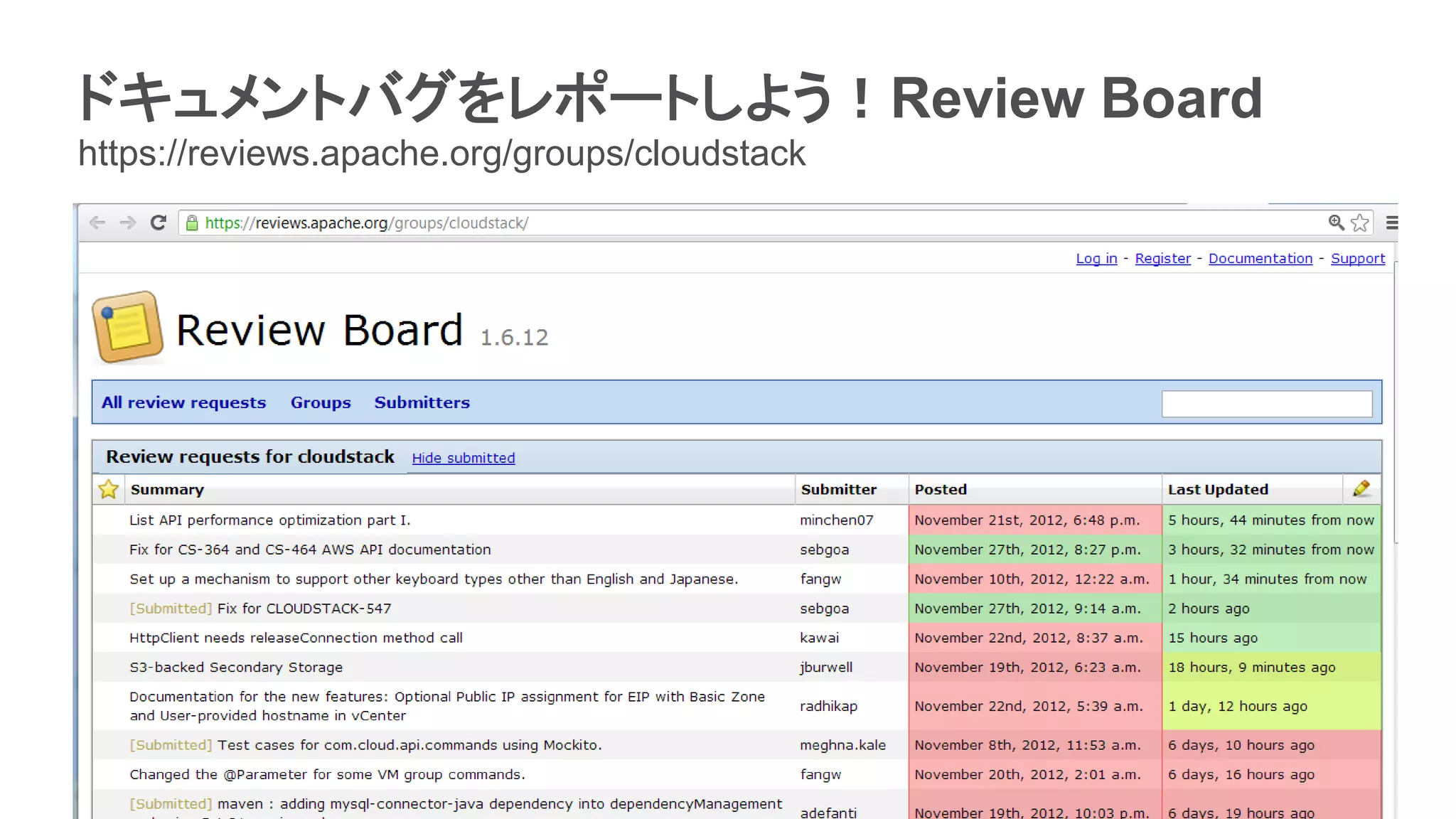Click the browser forward arrow
The width and height of the screenshot is (1456, 819).
[x=128, y=223]
